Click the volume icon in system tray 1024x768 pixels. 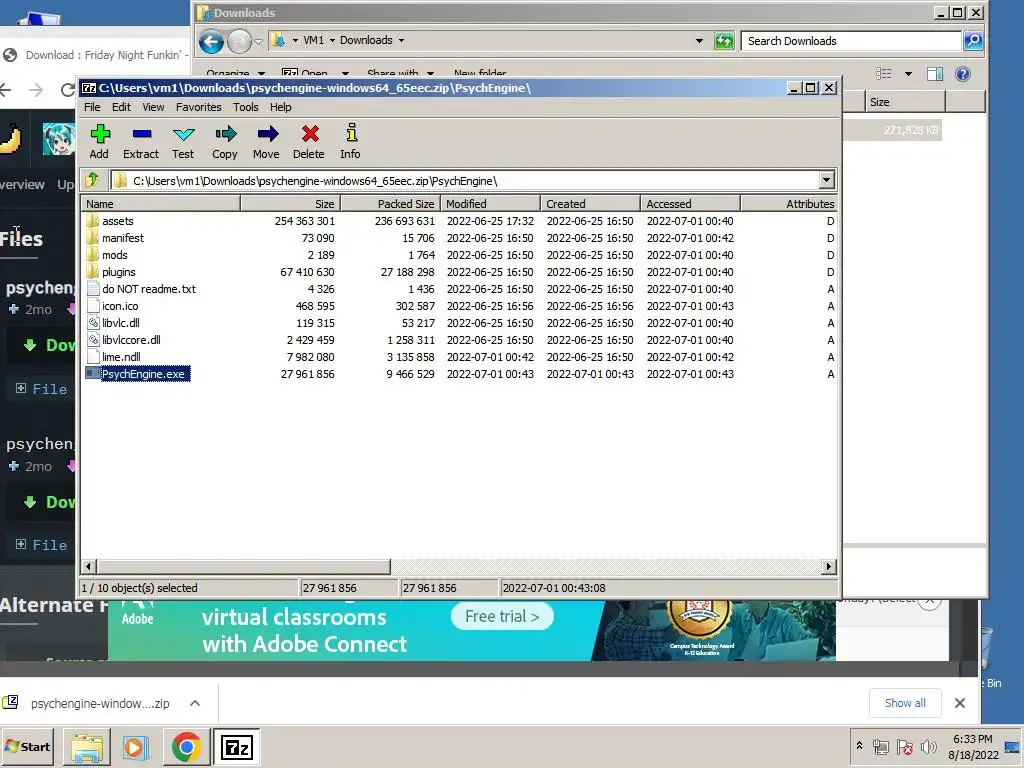928,746
